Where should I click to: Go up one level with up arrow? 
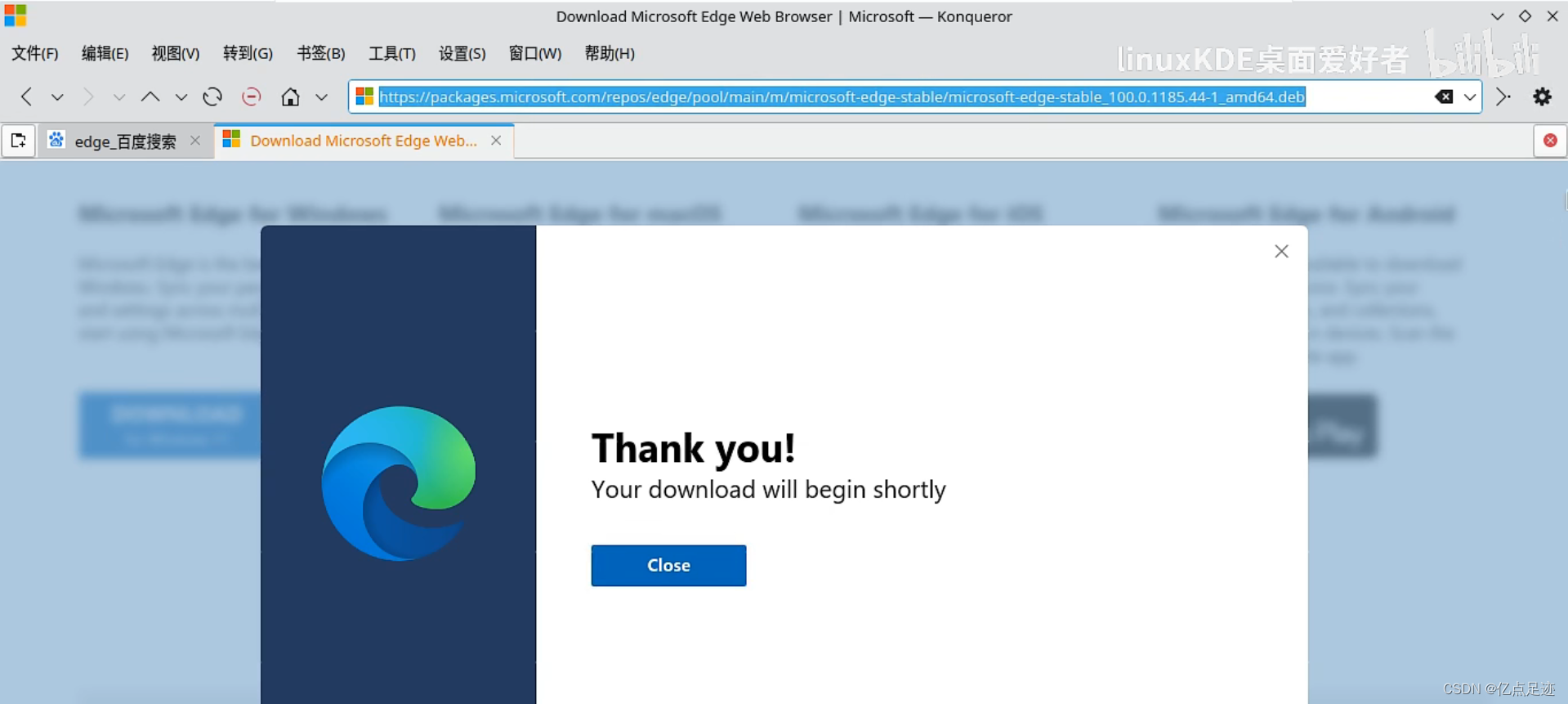[150, 96]
